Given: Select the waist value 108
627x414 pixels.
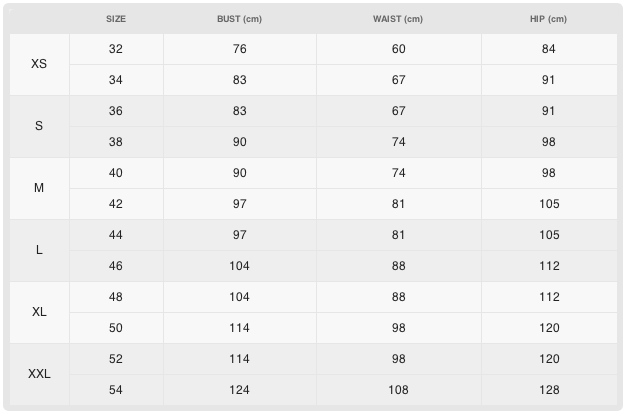Looking at the screenshot, I should coord(399,390).
